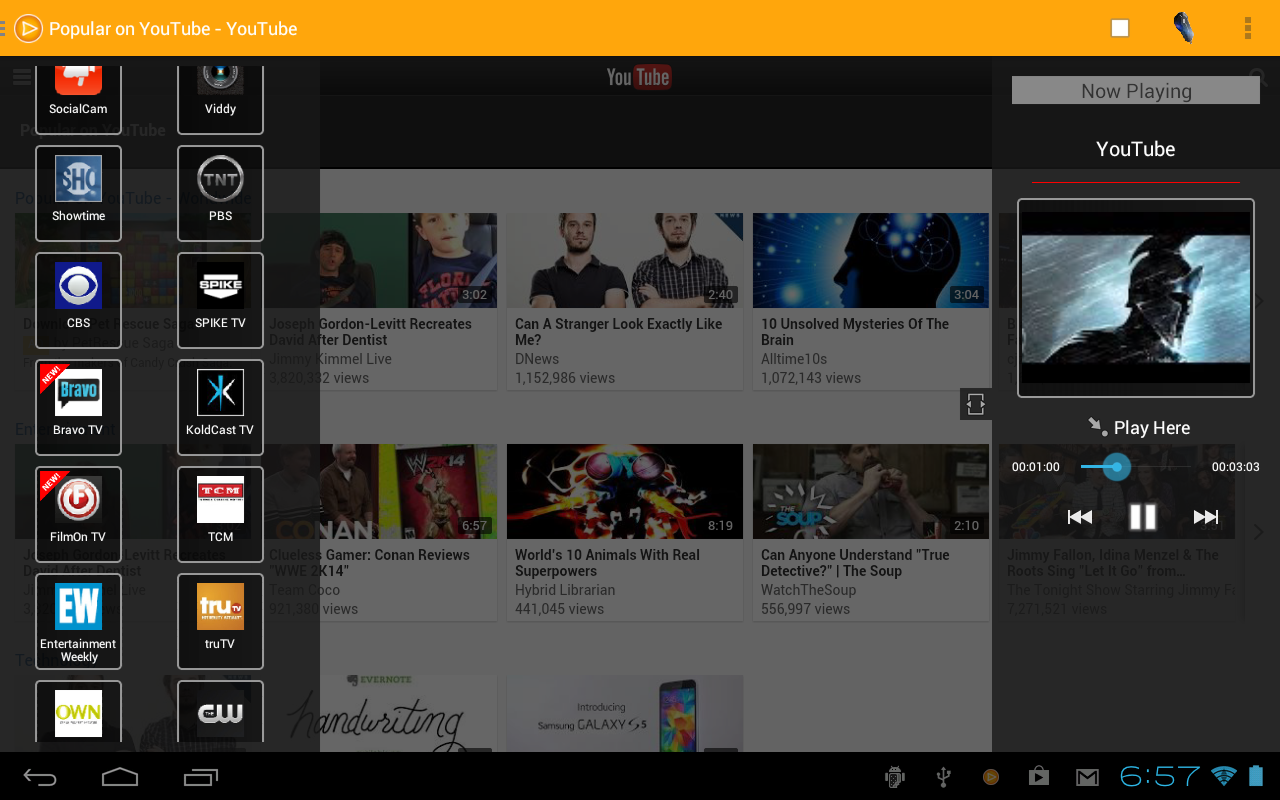Toggle the checkbox in the top orange bar

coord(1120,28)
